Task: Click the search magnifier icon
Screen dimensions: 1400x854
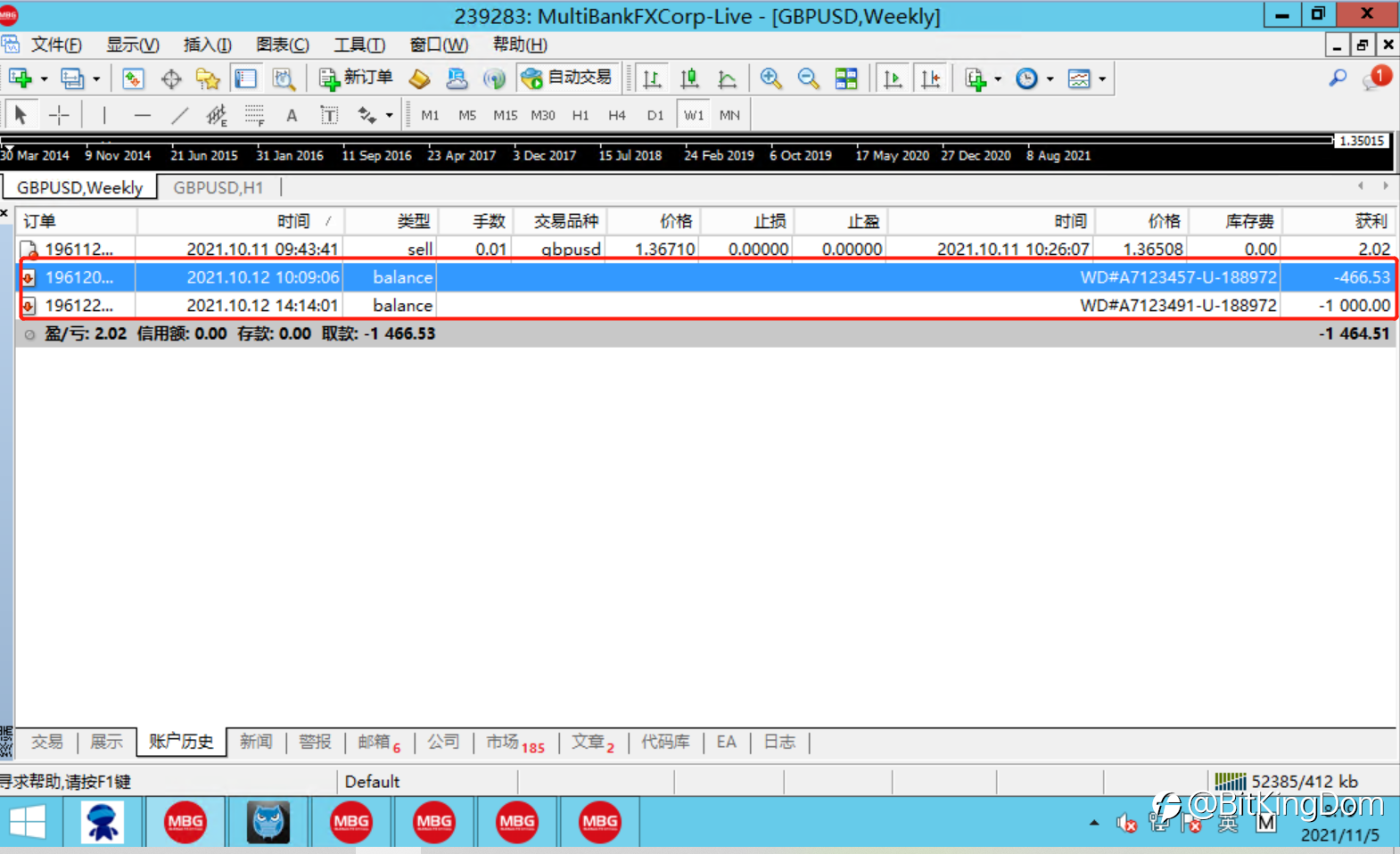Action: pos(1338,78)
